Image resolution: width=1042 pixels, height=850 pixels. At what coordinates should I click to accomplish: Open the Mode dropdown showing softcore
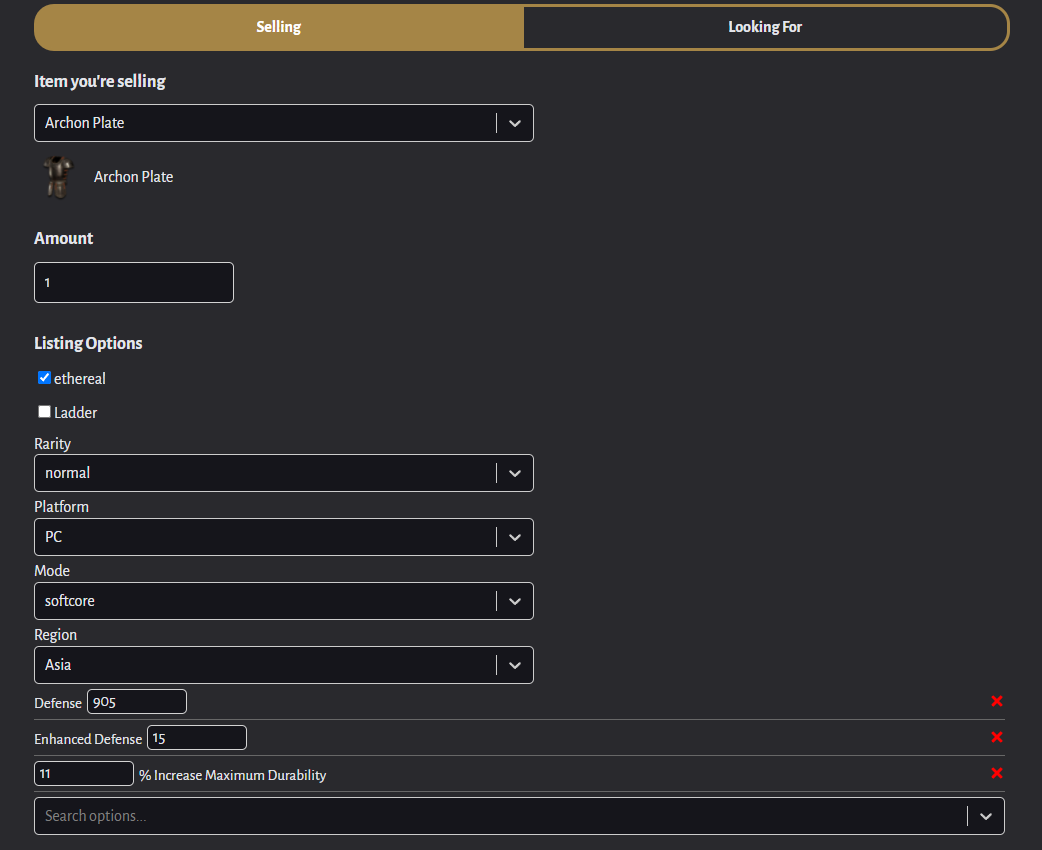point(284,601)
